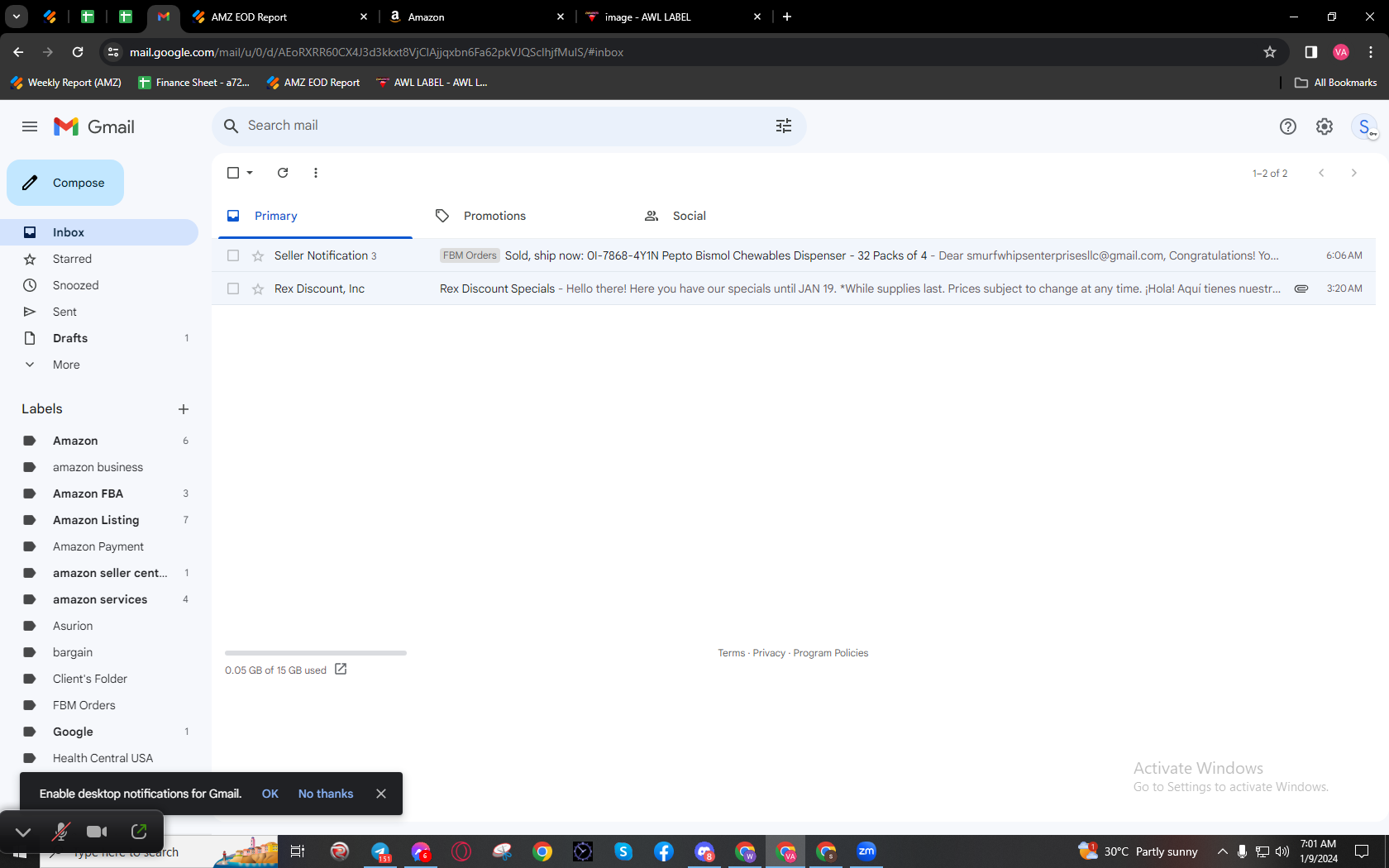Open Terms link in footer
This screenshot has height=868, width=1389.
tap(732, 653)
